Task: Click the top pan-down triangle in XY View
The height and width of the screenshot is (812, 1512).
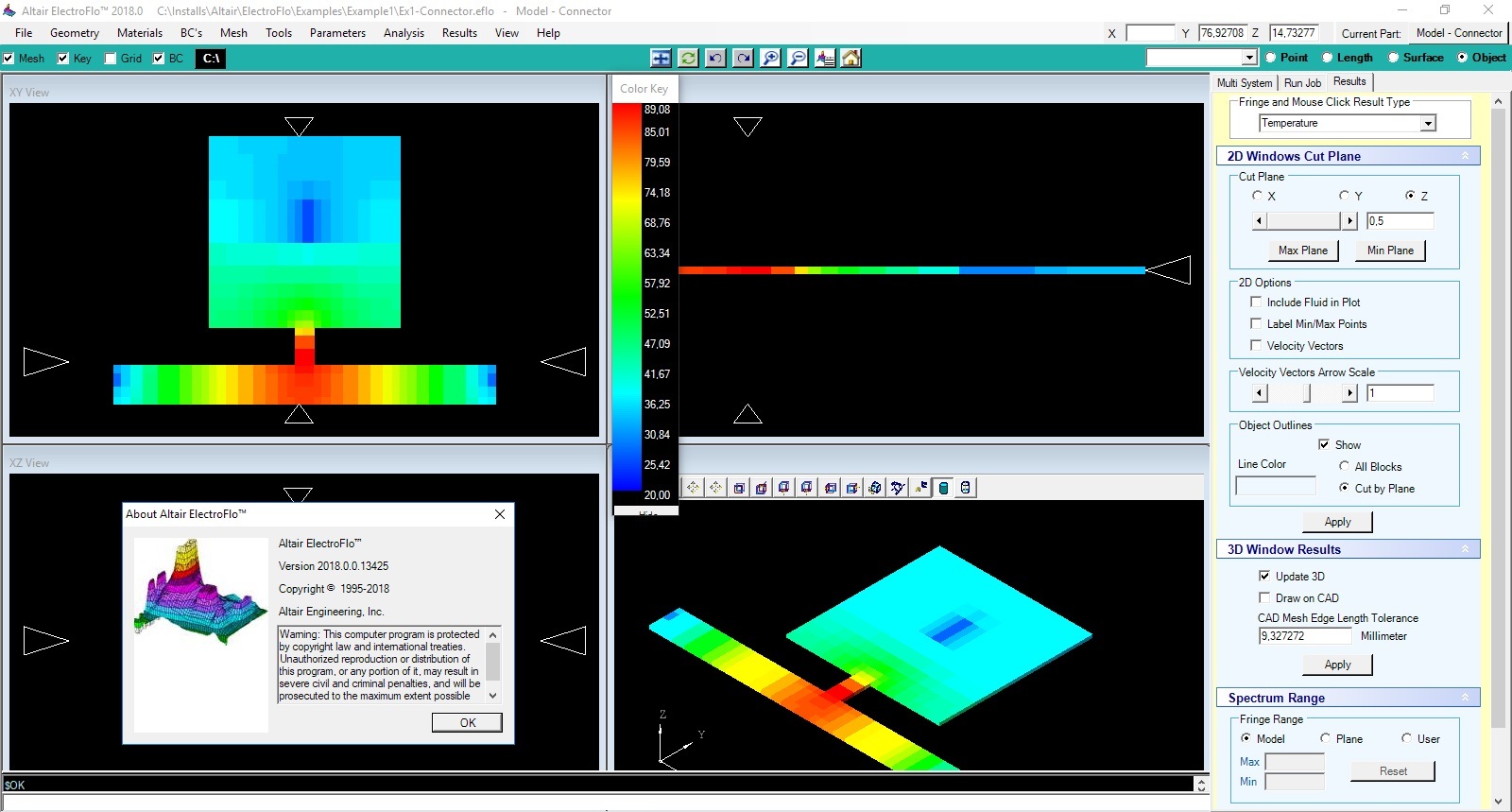Action: tap(299, 126)
